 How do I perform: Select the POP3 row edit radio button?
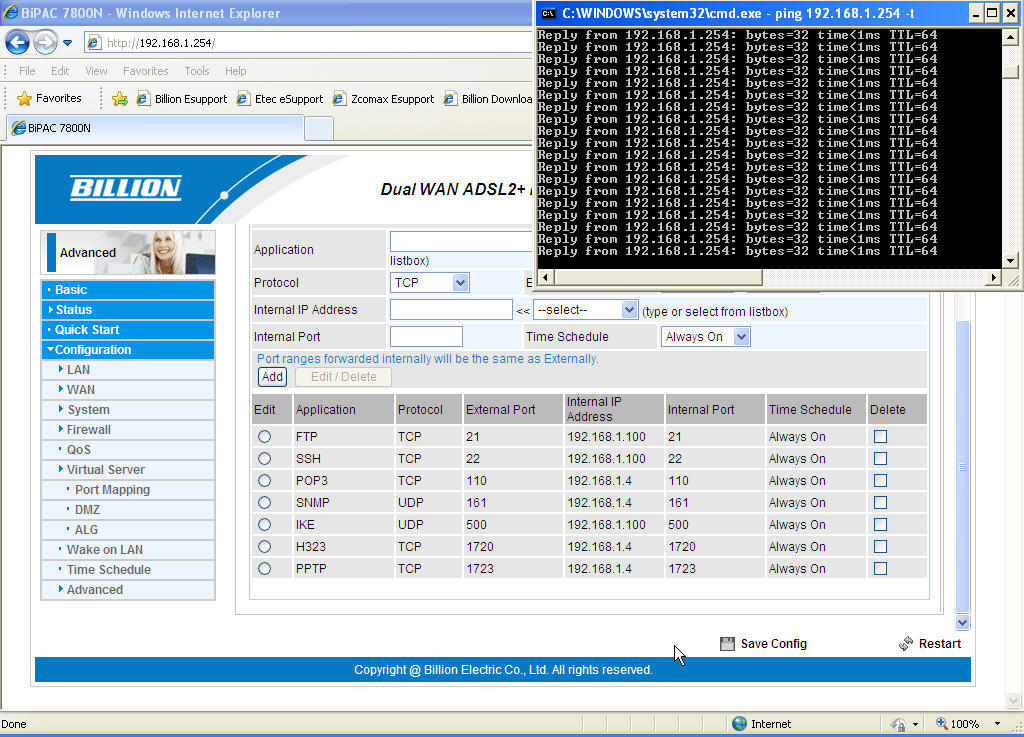coord(264,481)
